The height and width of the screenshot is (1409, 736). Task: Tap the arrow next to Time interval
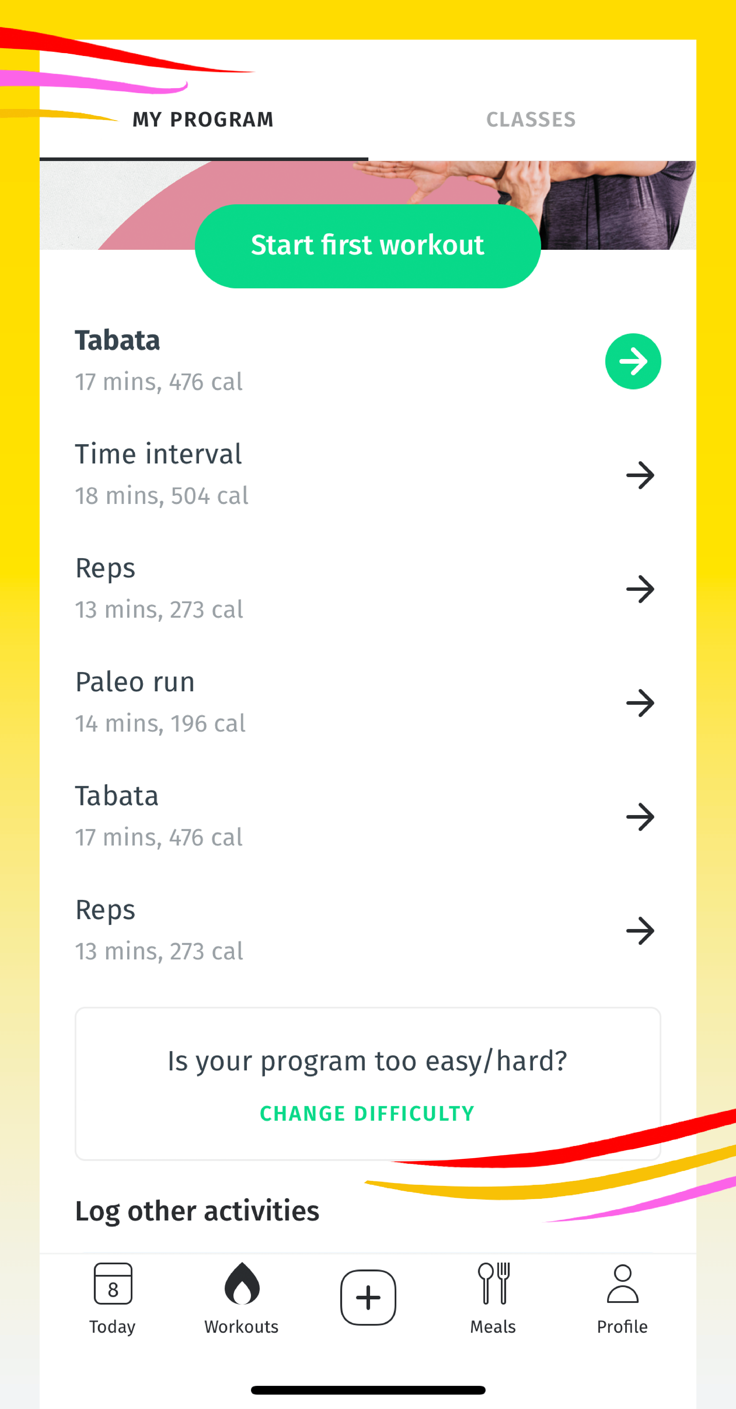pos(640,475)
